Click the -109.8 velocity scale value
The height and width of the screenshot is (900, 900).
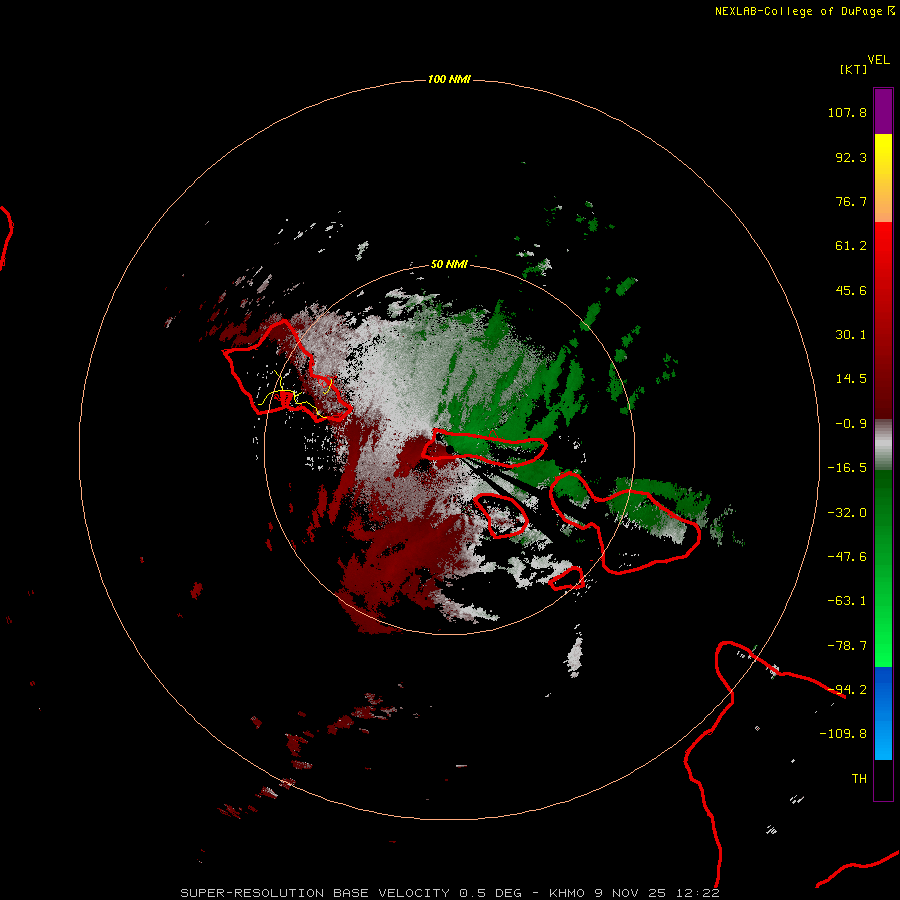coord(843,734)
